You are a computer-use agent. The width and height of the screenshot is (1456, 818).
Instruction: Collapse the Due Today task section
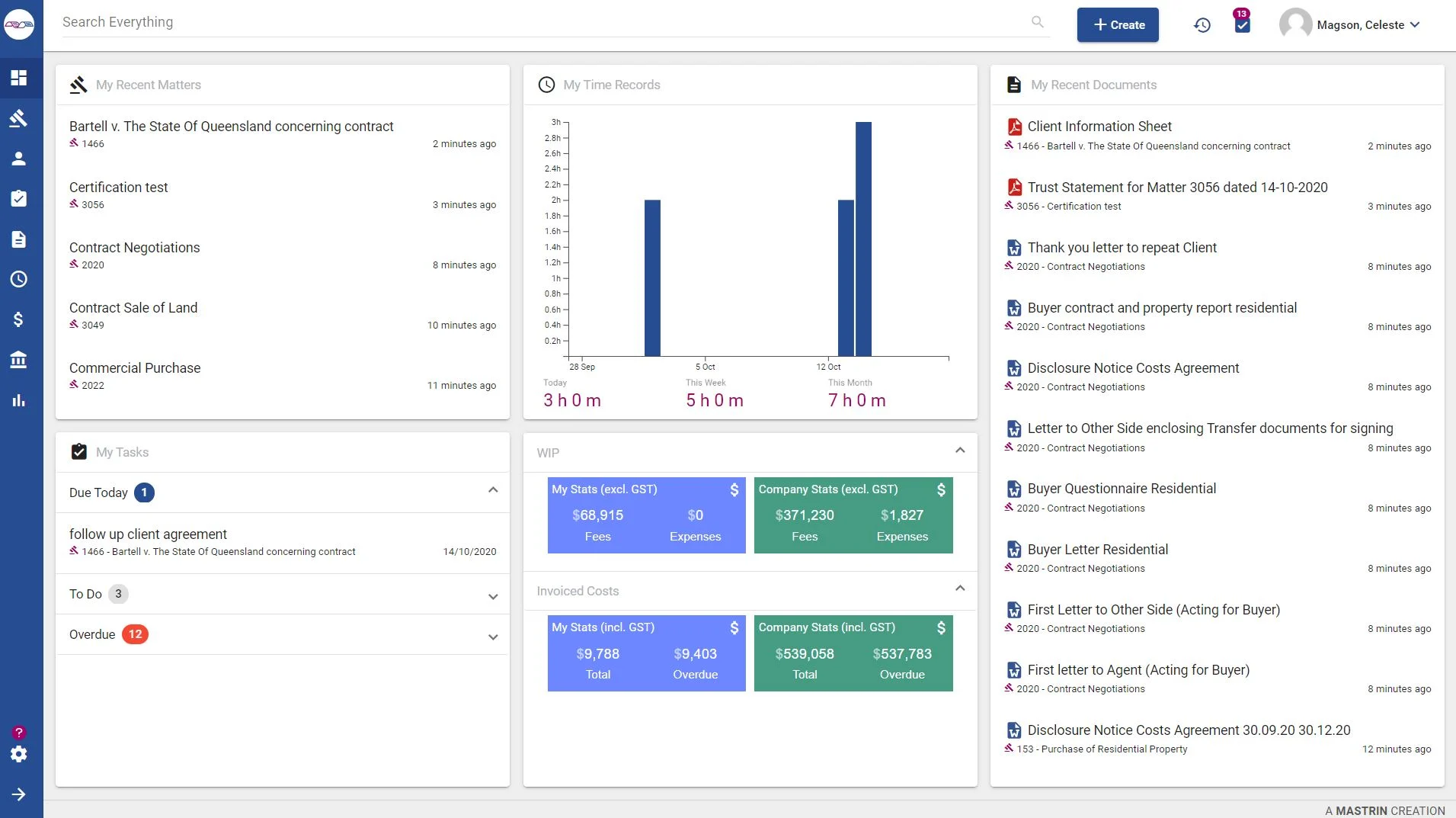click(x=492, y=490)
